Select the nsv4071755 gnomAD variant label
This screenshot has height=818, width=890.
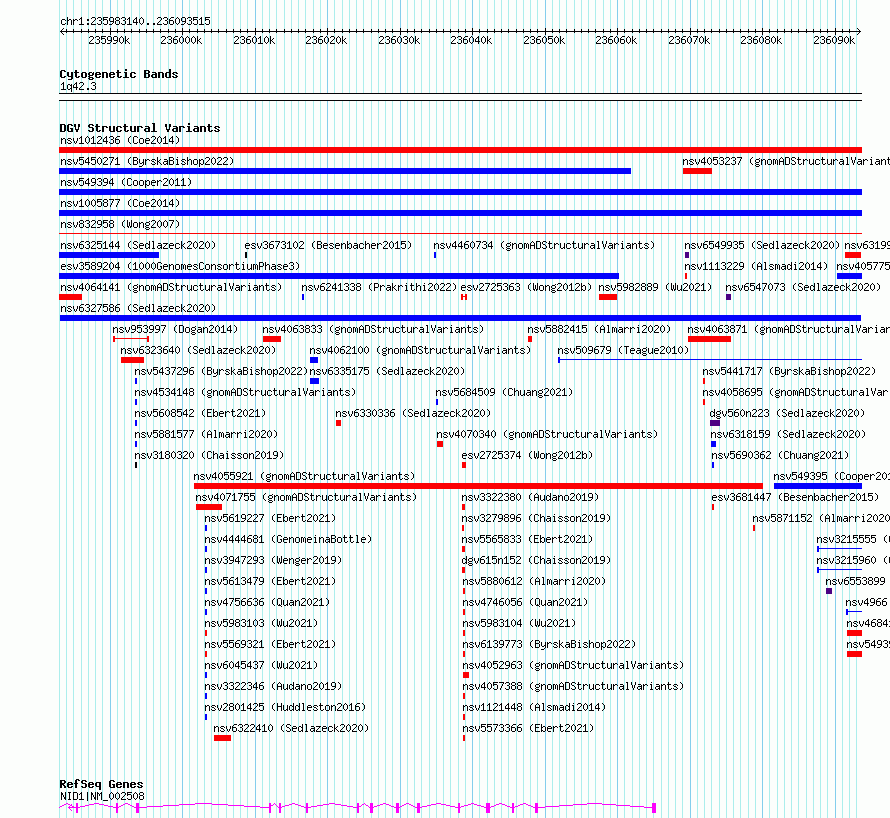[307, 497]
